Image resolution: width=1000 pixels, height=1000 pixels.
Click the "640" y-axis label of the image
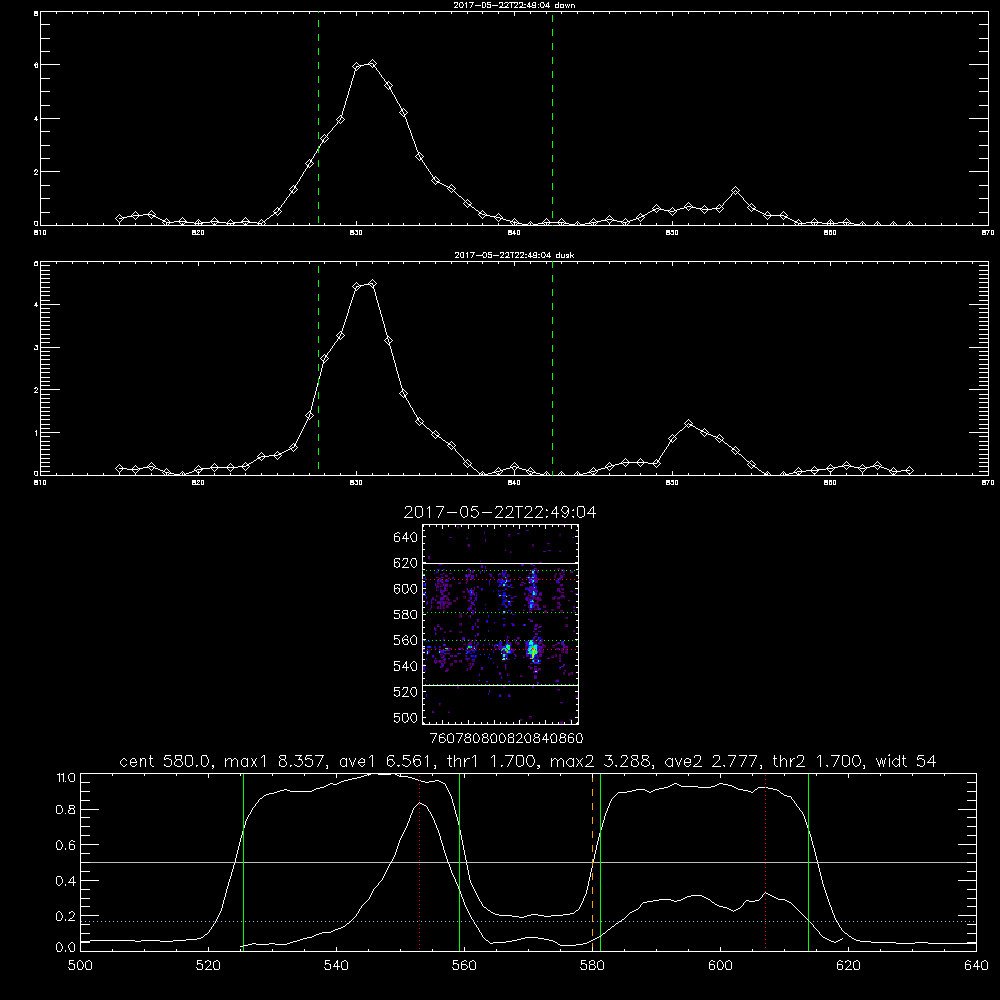[x=406, y=538]
